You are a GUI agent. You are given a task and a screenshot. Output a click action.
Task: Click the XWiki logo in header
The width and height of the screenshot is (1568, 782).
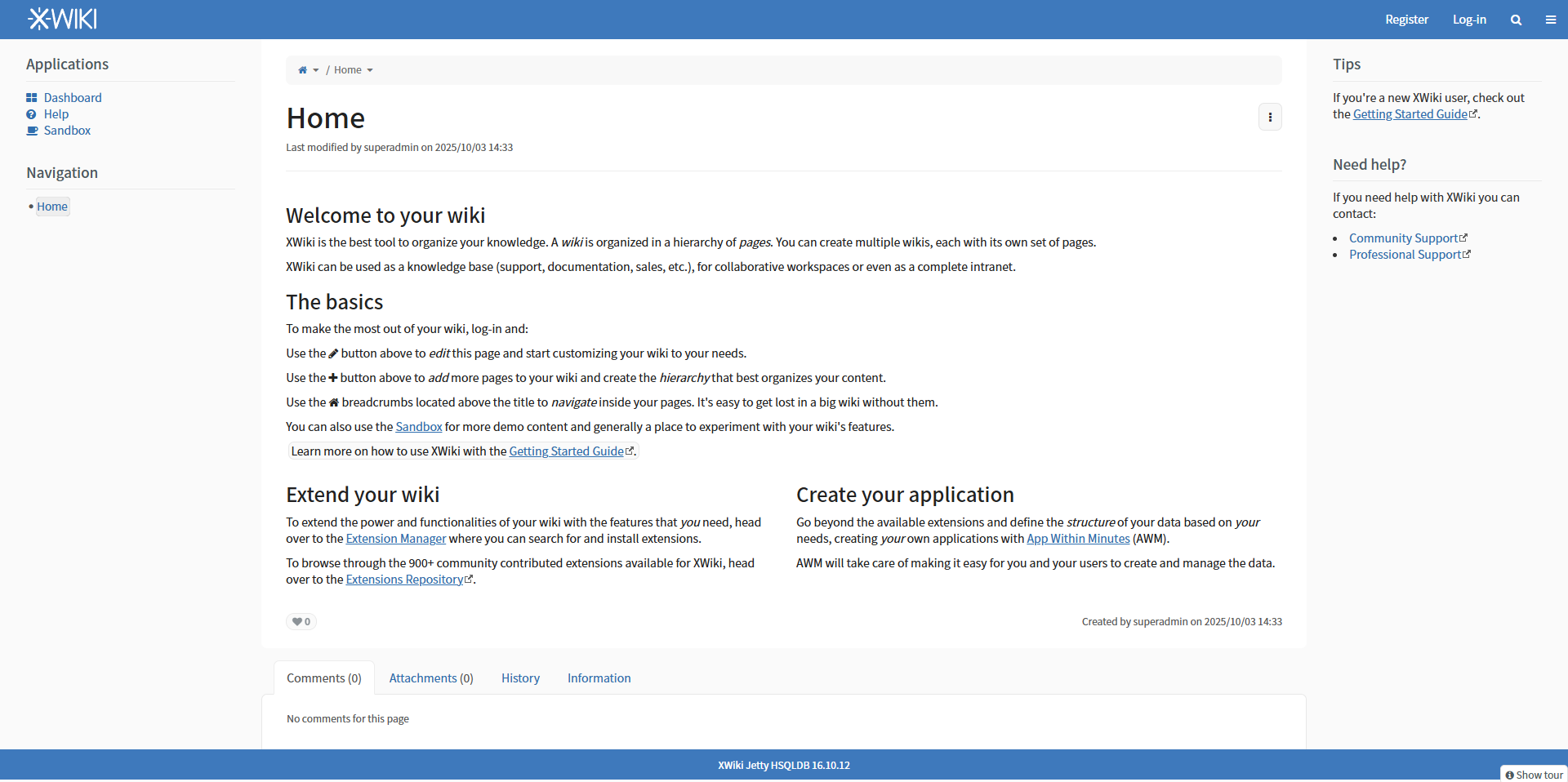[62, 19]
